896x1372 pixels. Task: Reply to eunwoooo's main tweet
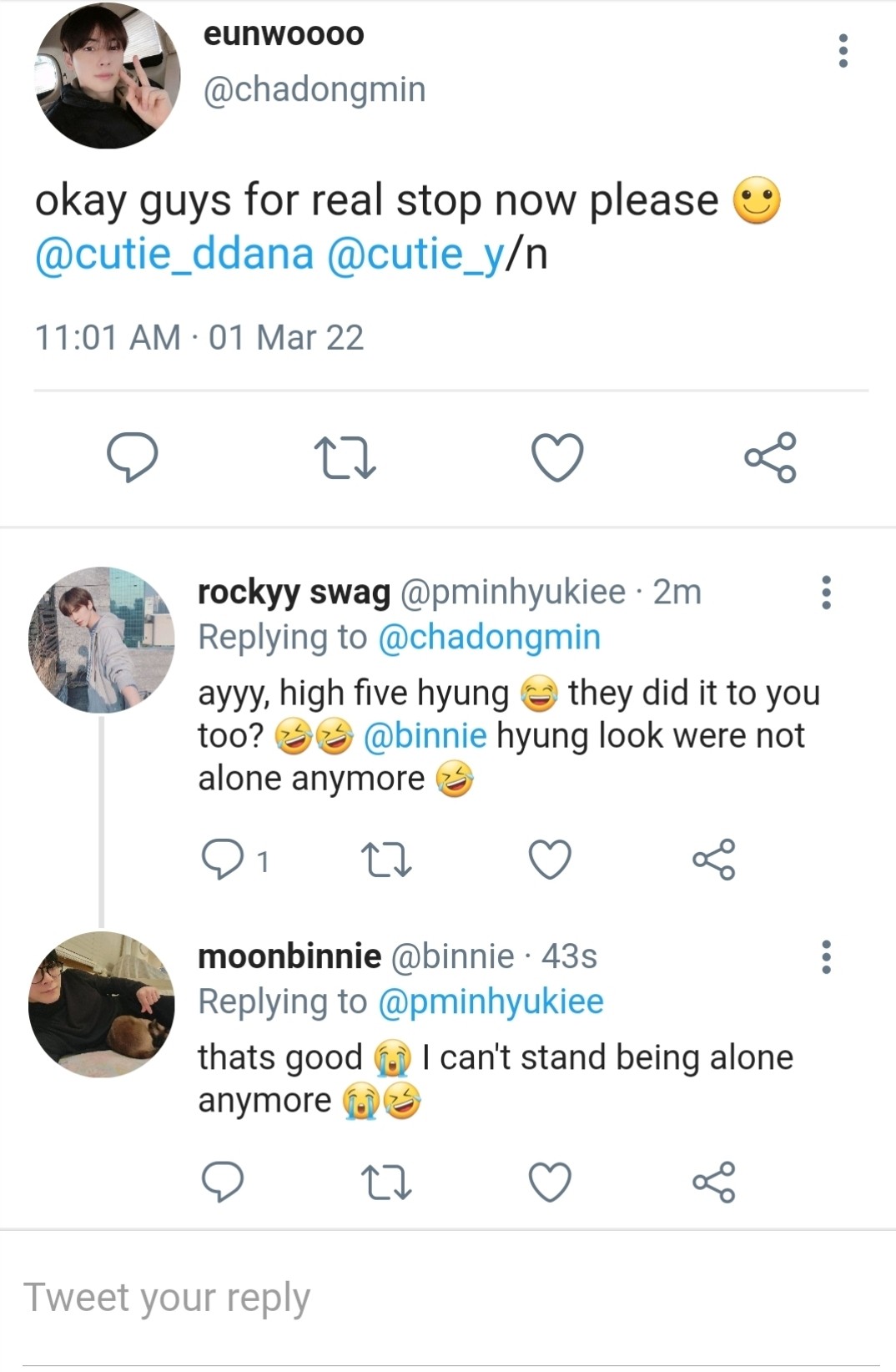132,457
